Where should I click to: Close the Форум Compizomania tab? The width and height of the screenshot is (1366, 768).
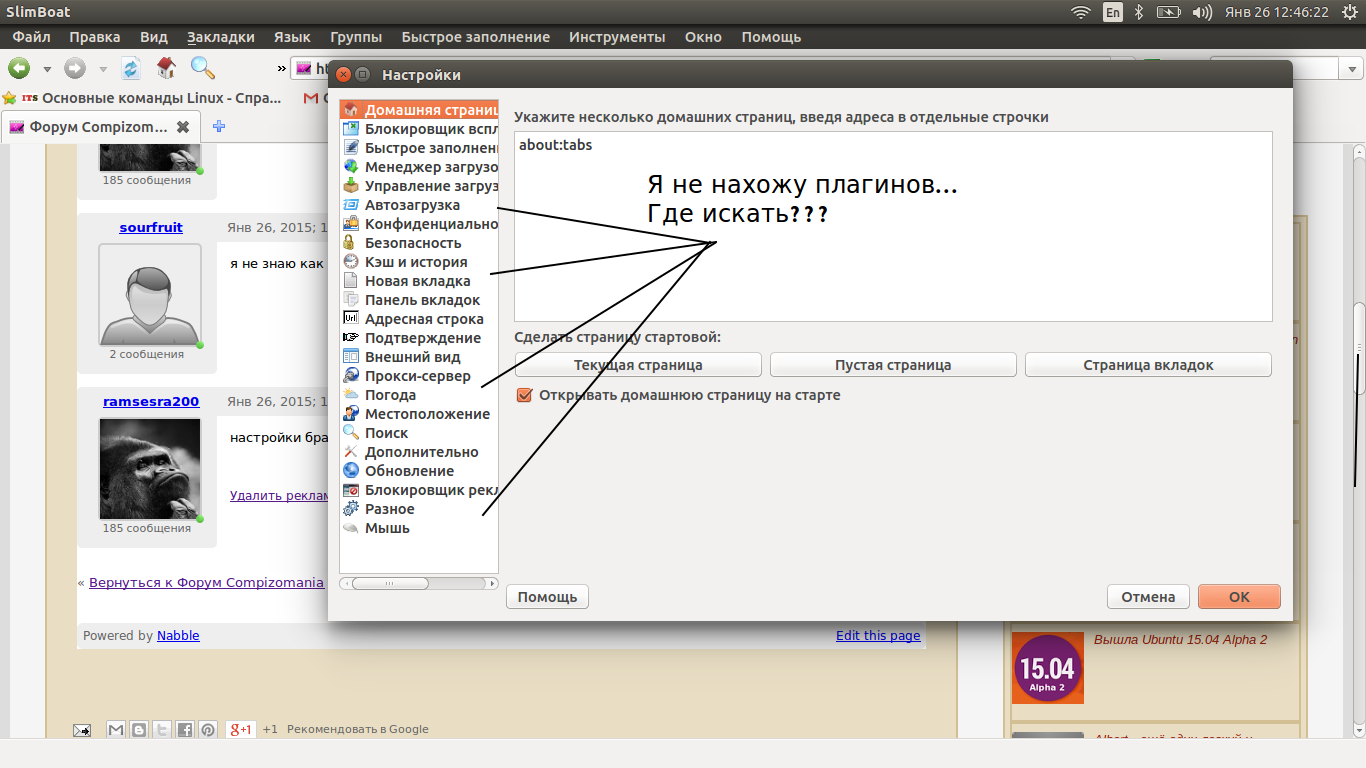[183, 127]
